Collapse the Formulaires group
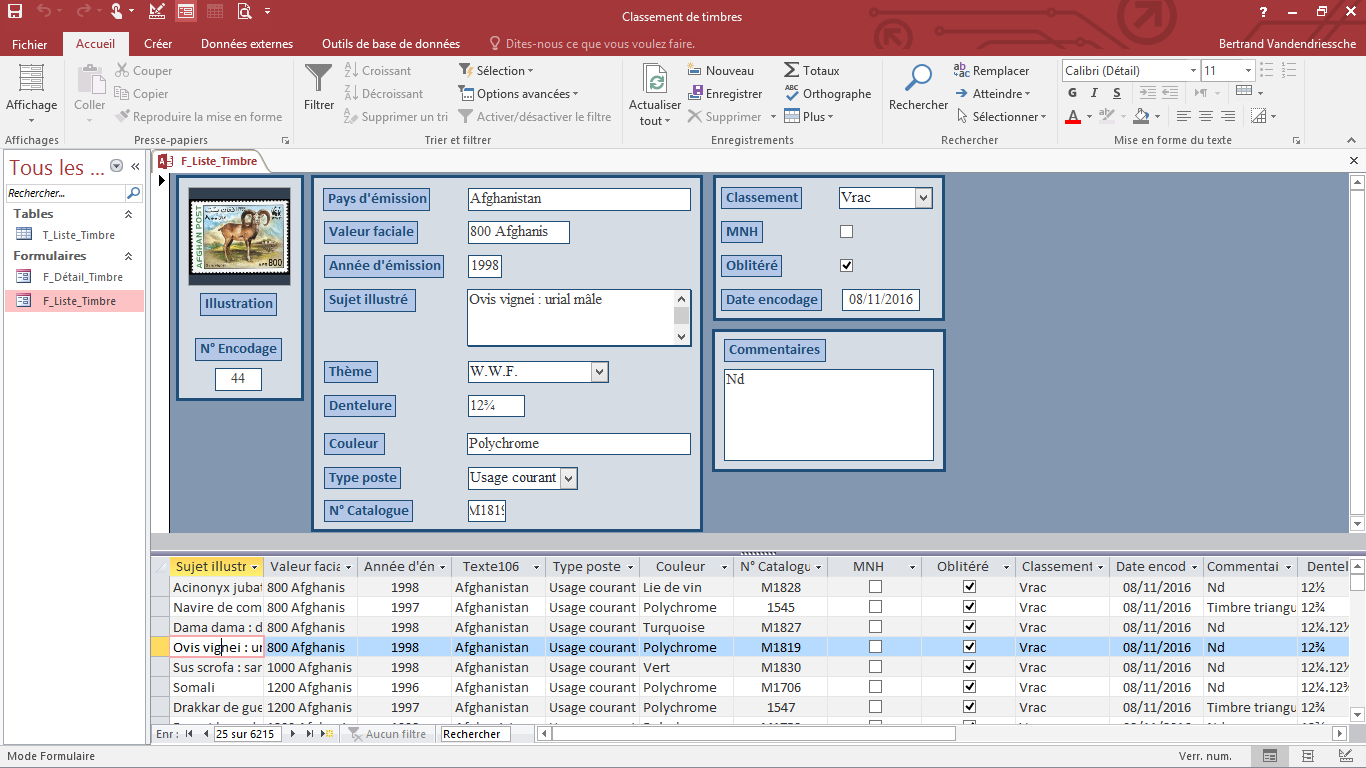 click(x=128, y=256)
